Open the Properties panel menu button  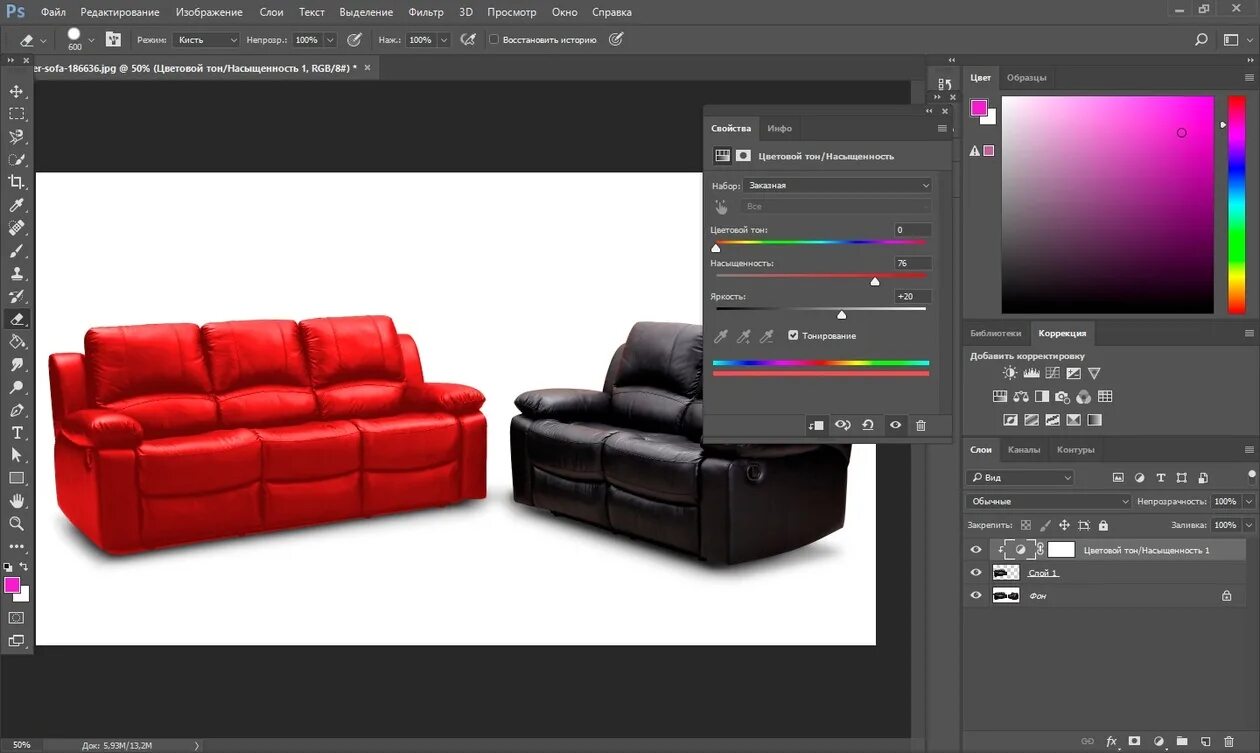click(942, 128)
